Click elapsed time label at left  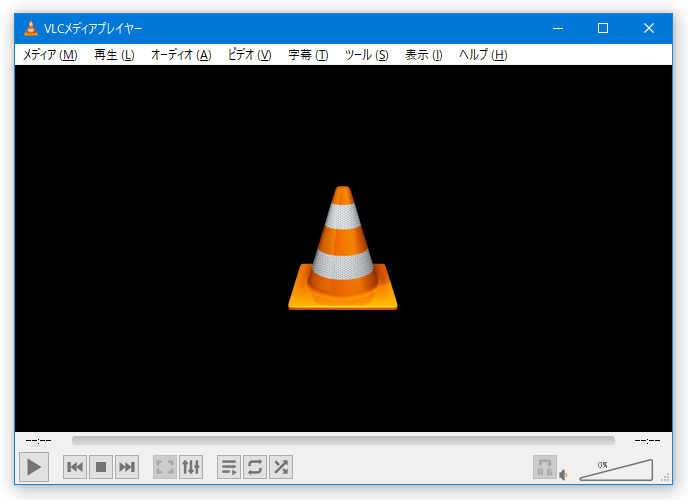tap(38, 440)
